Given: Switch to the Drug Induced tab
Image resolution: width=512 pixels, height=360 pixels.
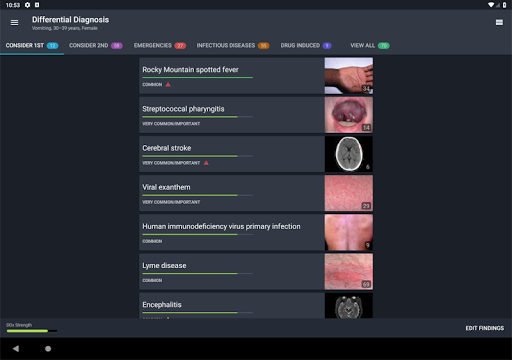Looking at the screenshot, I should (x=306, y=46).
